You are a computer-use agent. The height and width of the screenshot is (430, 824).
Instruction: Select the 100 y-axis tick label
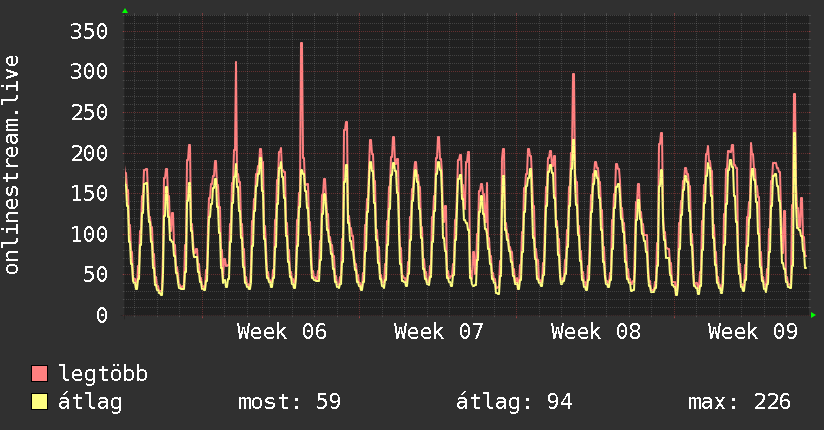click(x=90, y=234)
